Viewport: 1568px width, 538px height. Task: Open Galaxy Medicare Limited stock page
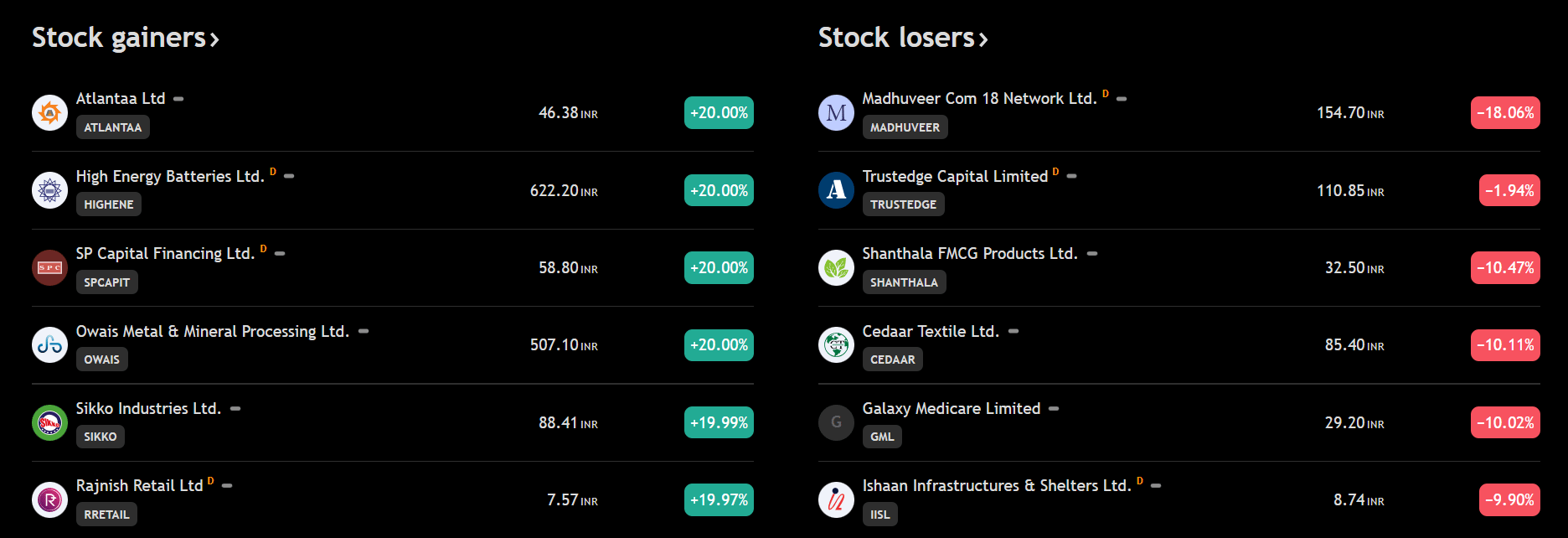coord(952,408)
